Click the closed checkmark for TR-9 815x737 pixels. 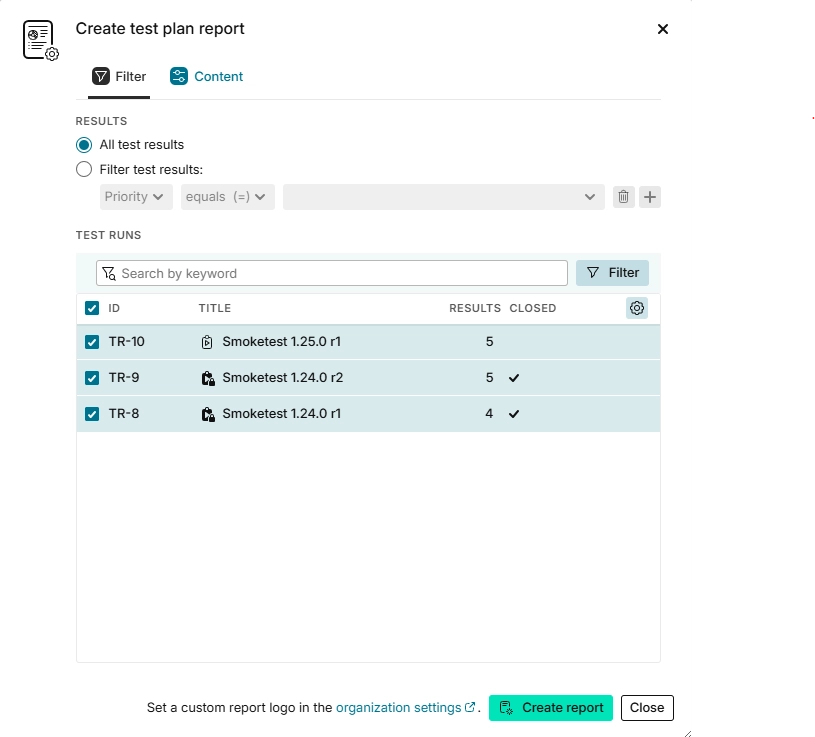click(514, 378)
